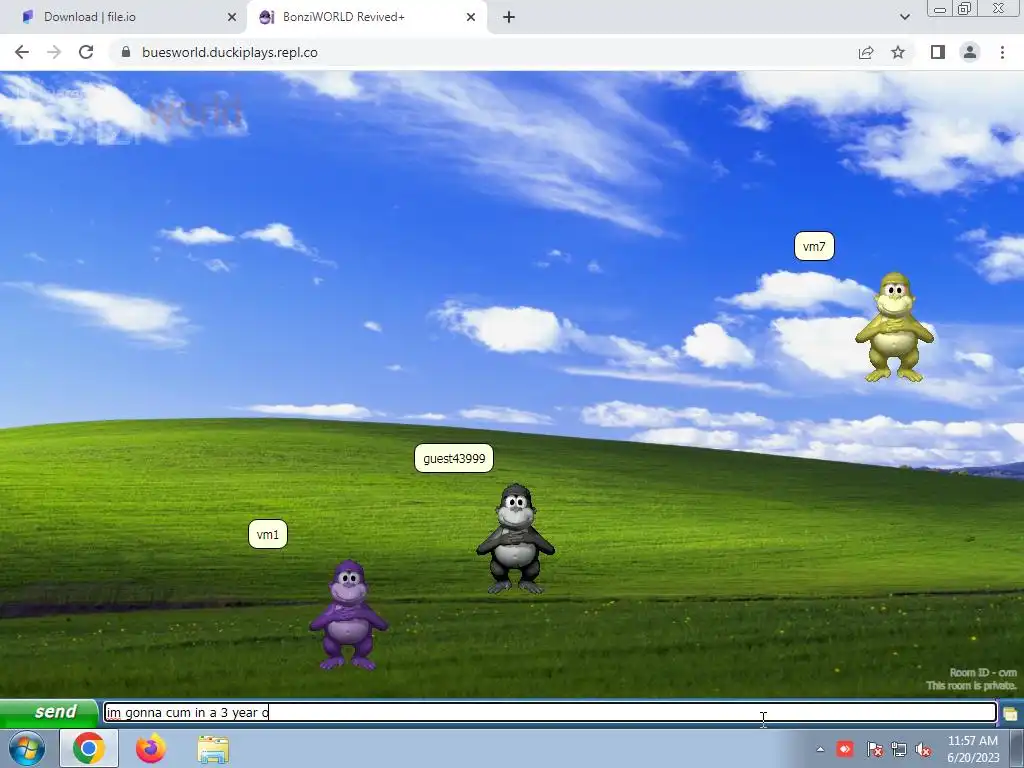Image resolution: width=1024 pixels, height=768 pixels.
Task: Open Windows Explorer from the taskbar
Action: (213, 749)
